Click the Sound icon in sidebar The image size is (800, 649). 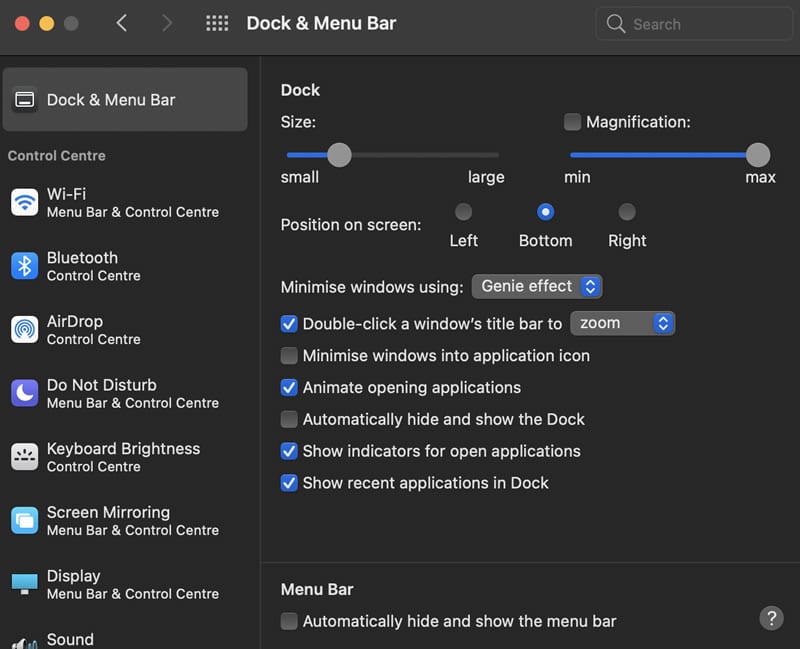point(24,643)
